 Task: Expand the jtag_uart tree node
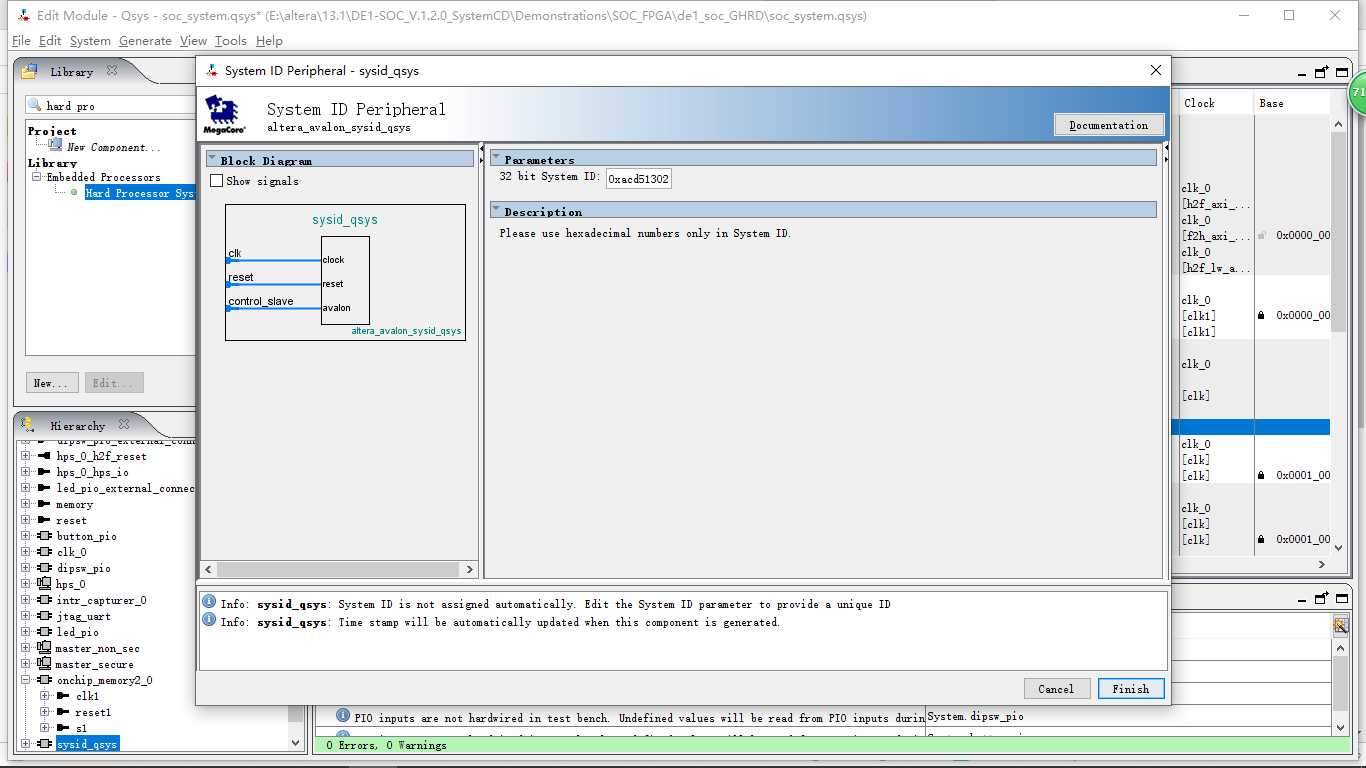26,616
